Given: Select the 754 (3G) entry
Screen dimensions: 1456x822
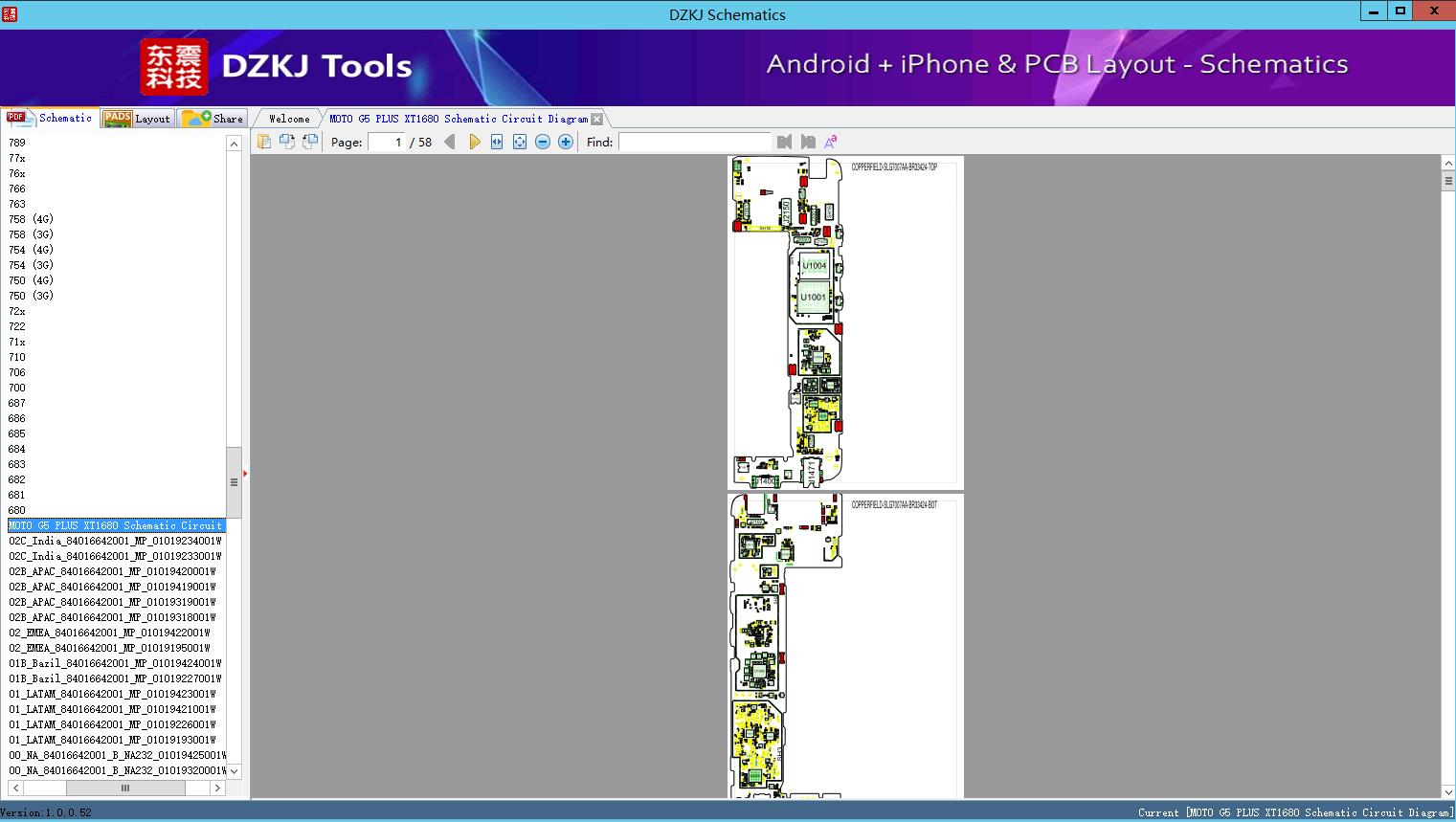Looking at the screenshot, I should point(31,265).
